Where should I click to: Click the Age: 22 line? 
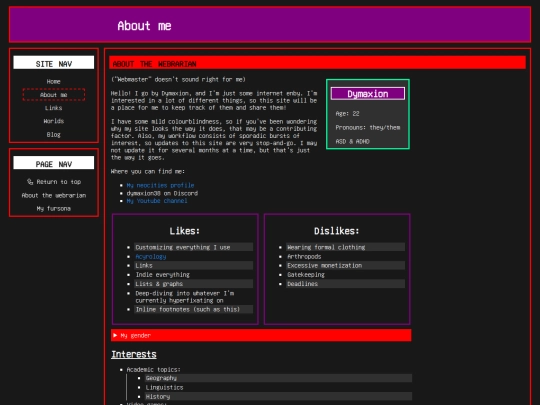[x=347, y=114]
